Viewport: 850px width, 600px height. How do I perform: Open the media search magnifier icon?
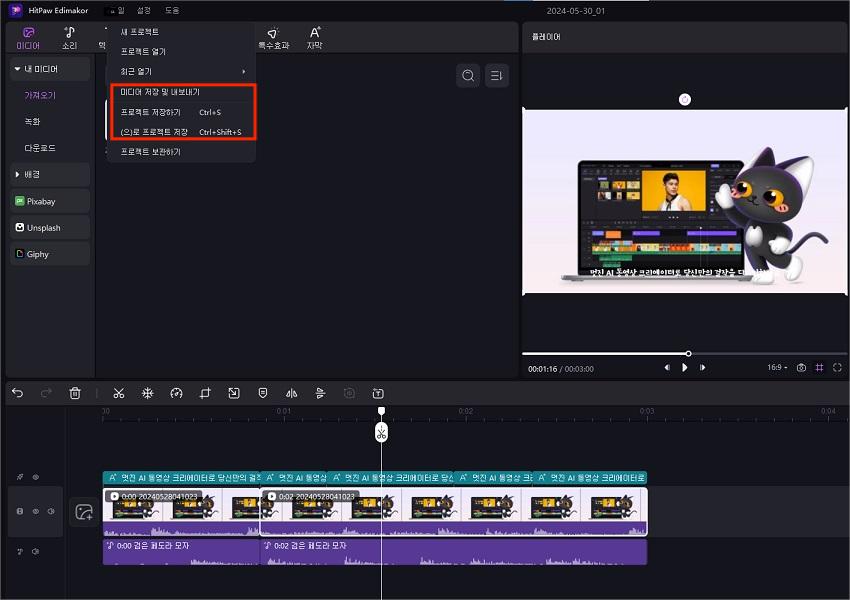(x=467, y=76)
